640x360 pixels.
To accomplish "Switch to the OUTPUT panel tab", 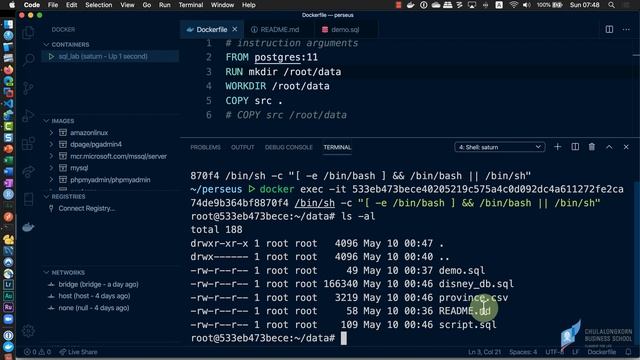I will (x=242, y=147).
